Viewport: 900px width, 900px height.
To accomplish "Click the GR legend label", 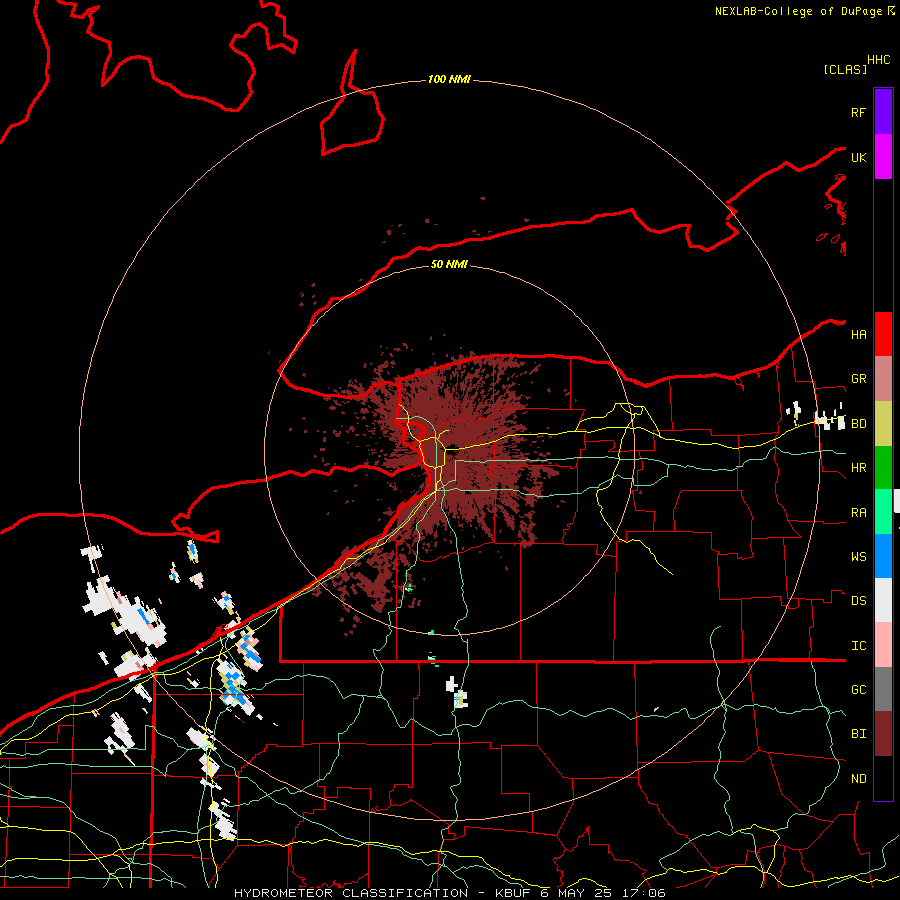I will tap(858, 379).
